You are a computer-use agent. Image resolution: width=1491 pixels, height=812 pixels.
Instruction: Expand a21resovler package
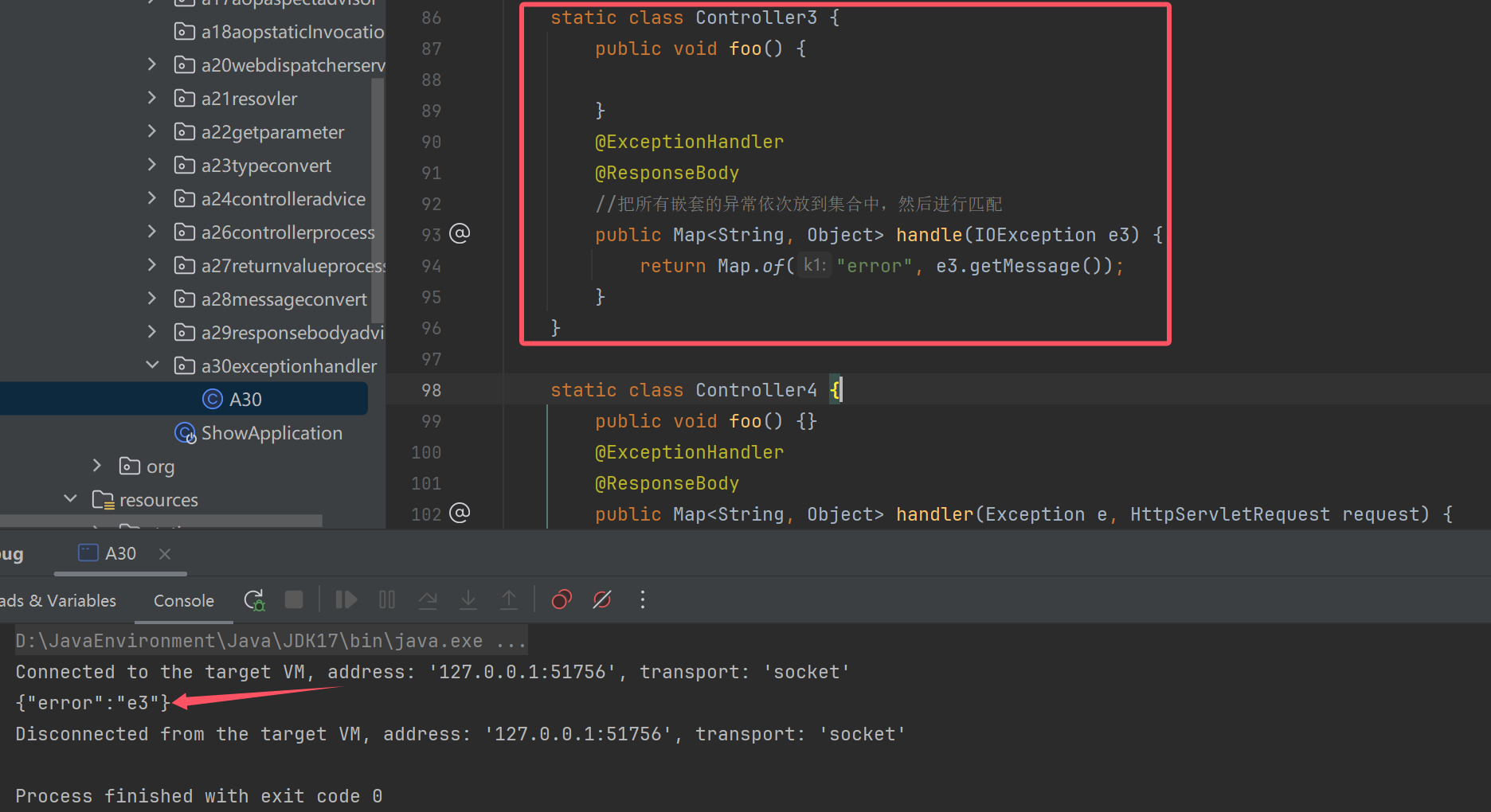152,98
